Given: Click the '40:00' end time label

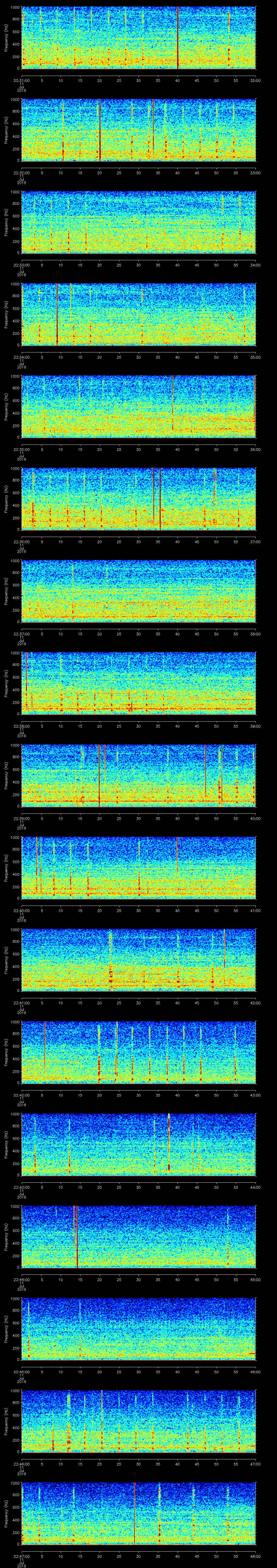Looking at the screenshot, I should tap(255, 818).
